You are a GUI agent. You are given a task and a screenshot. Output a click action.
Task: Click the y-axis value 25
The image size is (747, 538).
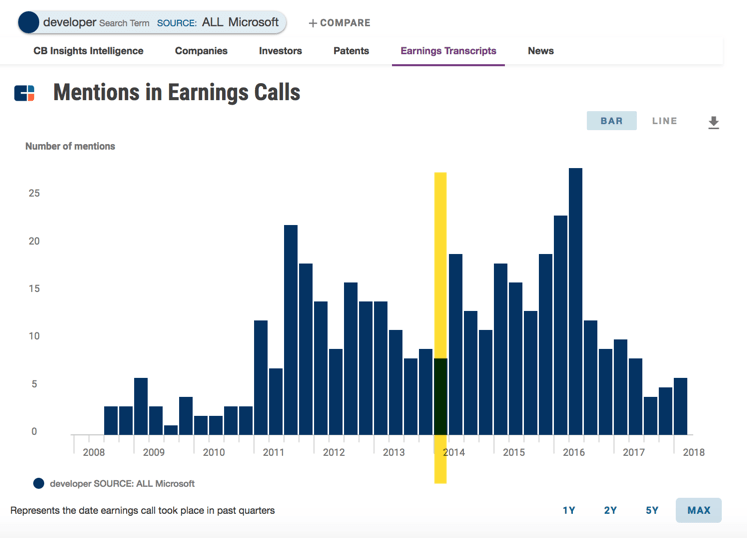pos(34,193)
